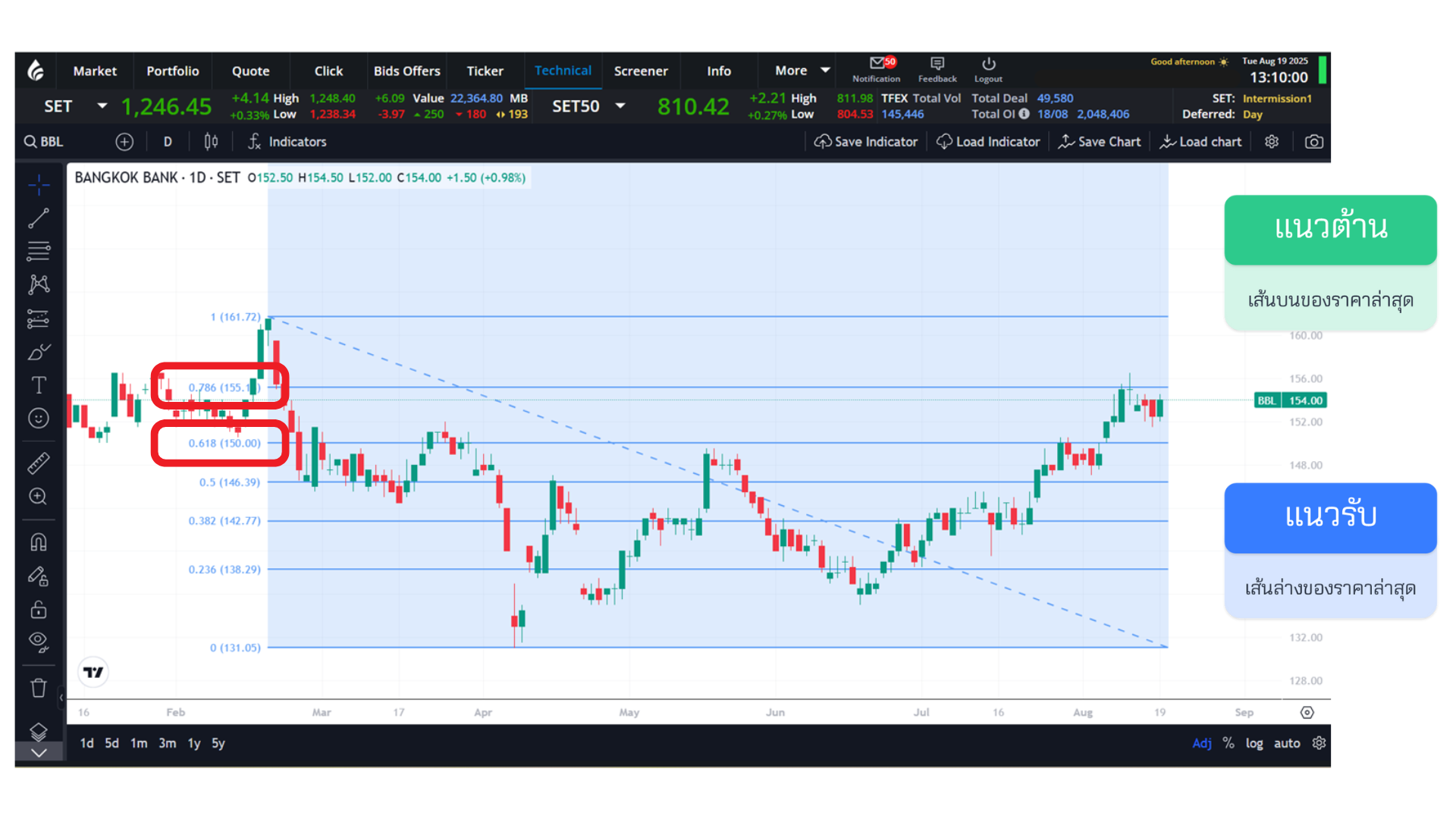This screenshot has height=819, width=1456.
Task: Select the 3m date range
Action: tap(168, 743)
